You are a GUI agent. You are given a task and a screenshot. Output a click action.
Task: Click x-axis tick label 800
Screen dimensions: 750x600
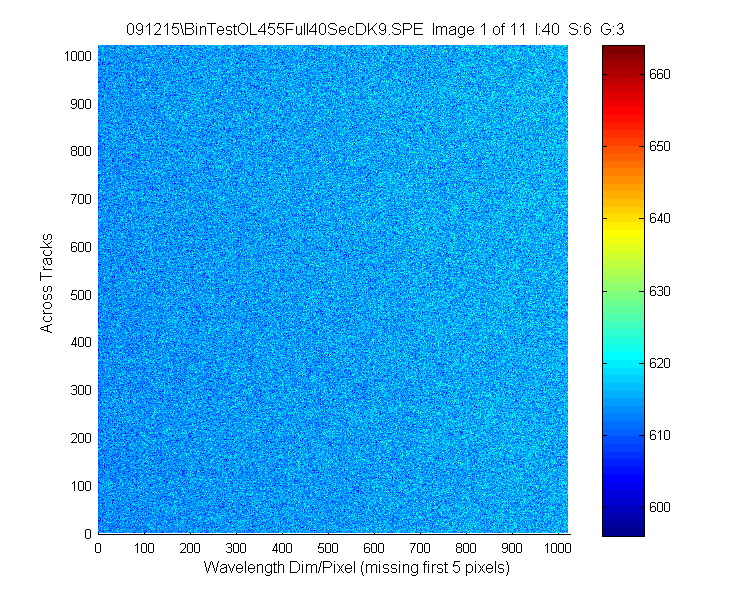click(466, 548)
